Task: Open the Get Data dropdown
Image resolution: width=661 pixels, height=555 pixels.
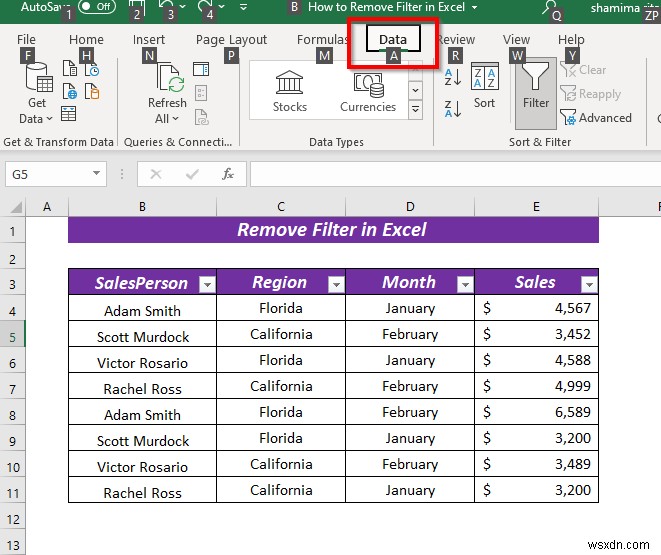Action: click(37, 94)
